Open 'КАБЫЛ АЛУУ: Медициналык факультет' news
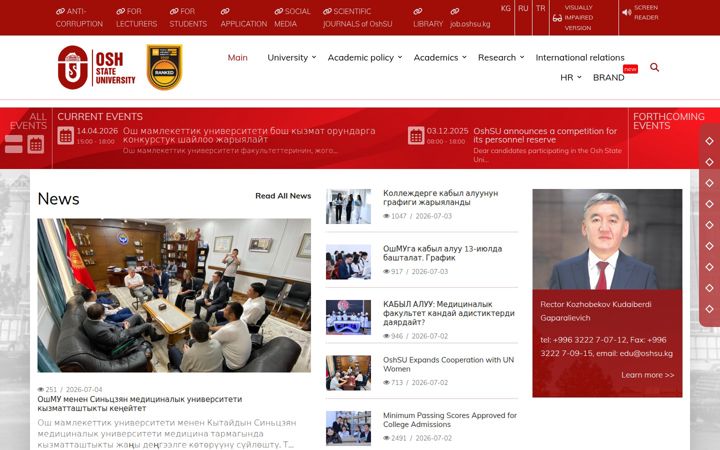The width and height of the screenshot is (720, 450). coord(449,313)
